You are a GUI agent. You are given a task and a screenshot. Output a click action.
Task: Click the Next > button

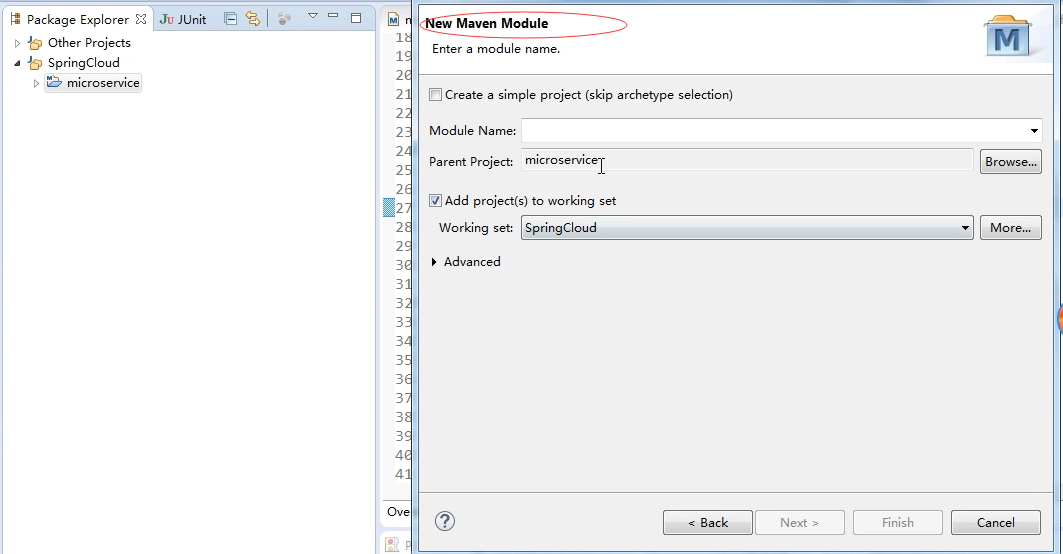(799, 523)
